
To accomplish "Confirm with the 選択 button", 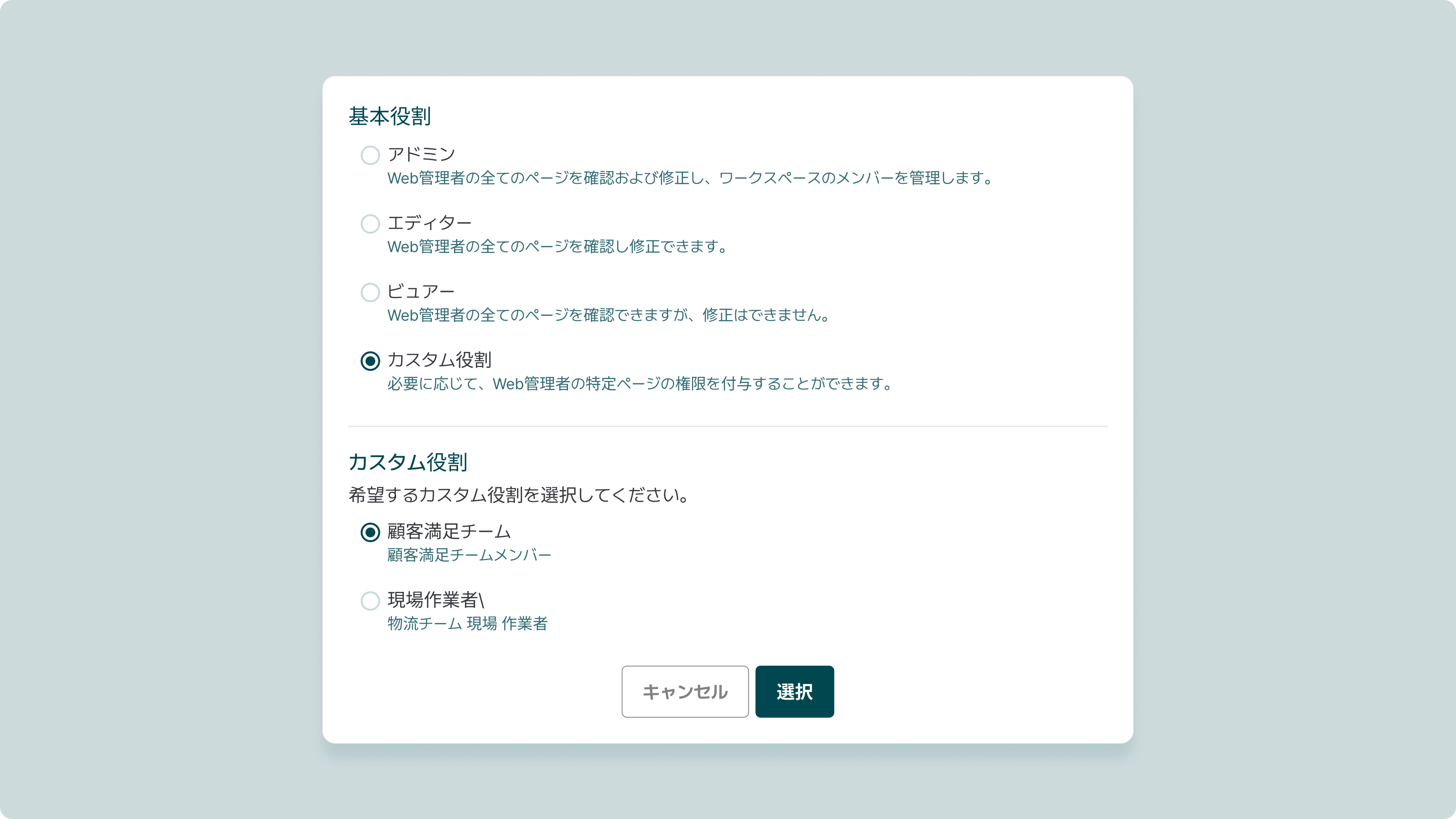I will pyautogui.click(x=794, y=691).
